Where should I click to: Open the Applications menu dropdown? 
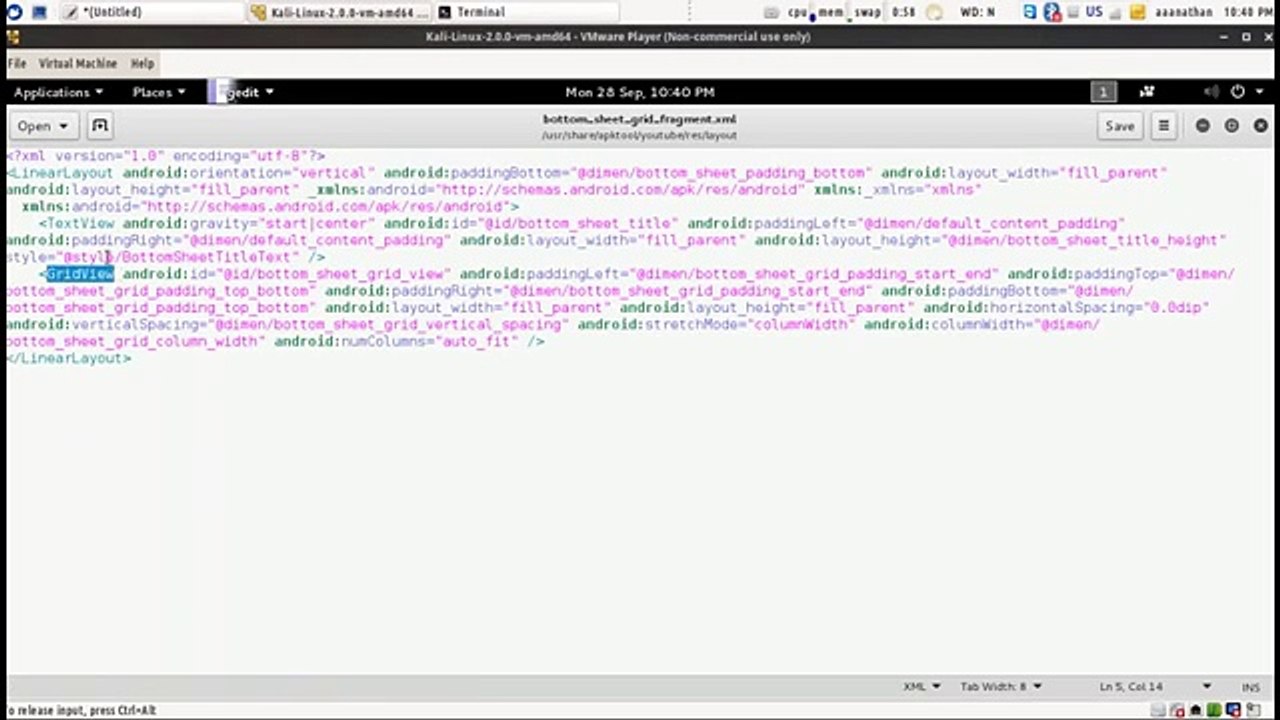58,92
